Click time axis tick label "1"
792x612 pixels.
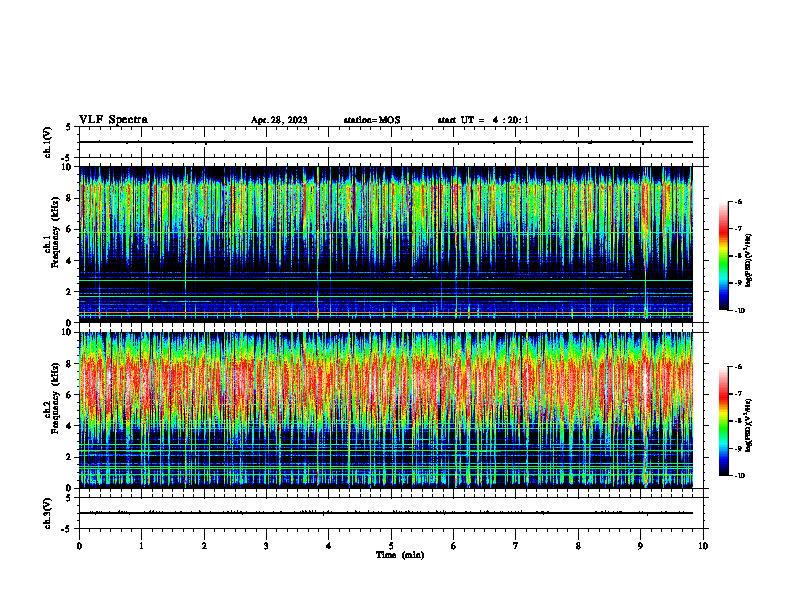click(x=141, y=546)
